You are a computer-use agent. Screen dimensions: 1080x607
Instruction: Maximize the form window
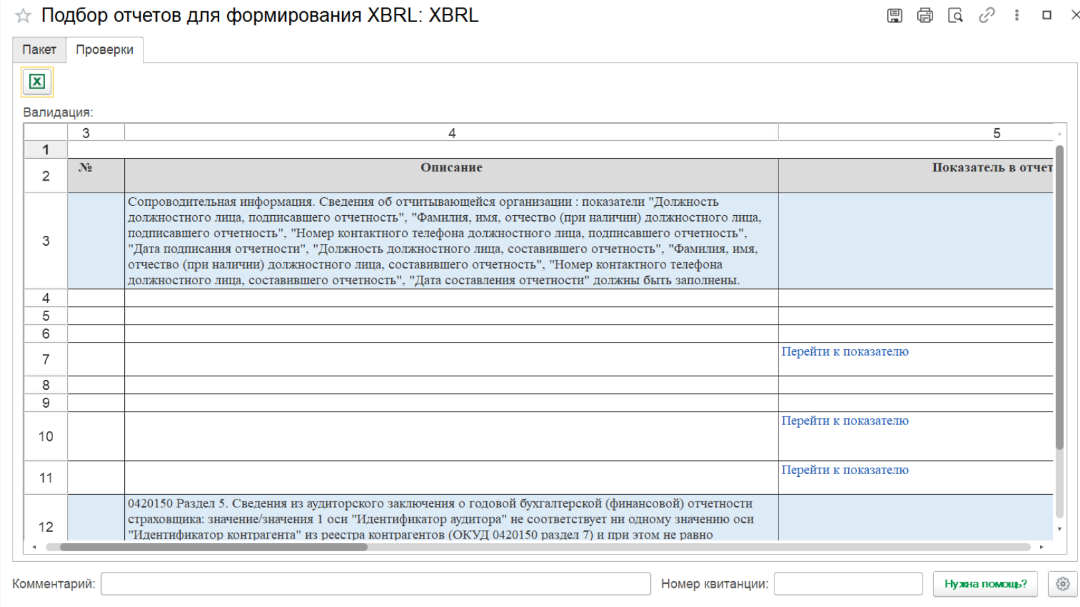click(1047, 15)
